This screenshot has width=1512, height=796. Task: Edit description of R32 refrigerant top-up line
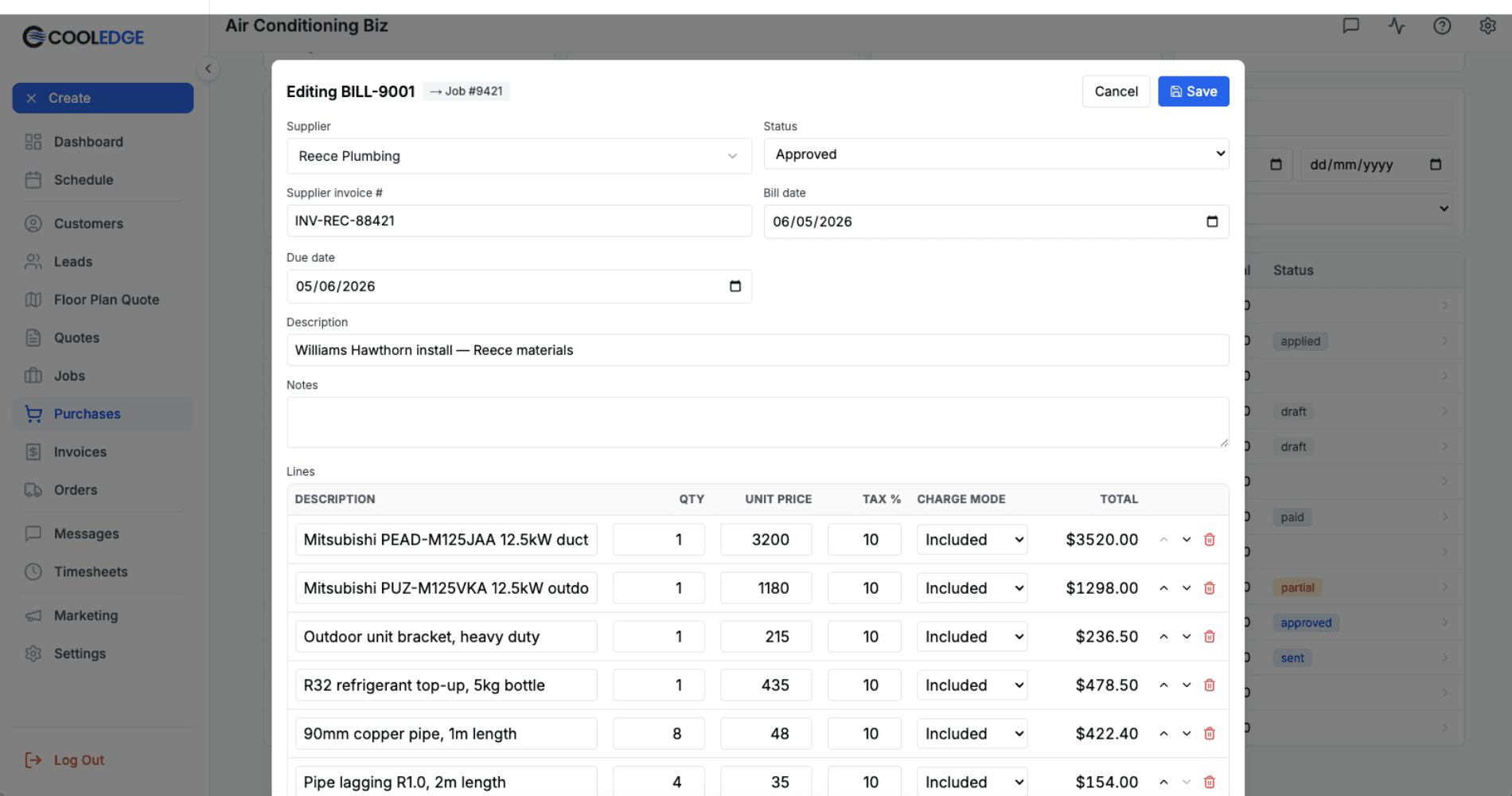pyautogui.click(x=446, y=685)
